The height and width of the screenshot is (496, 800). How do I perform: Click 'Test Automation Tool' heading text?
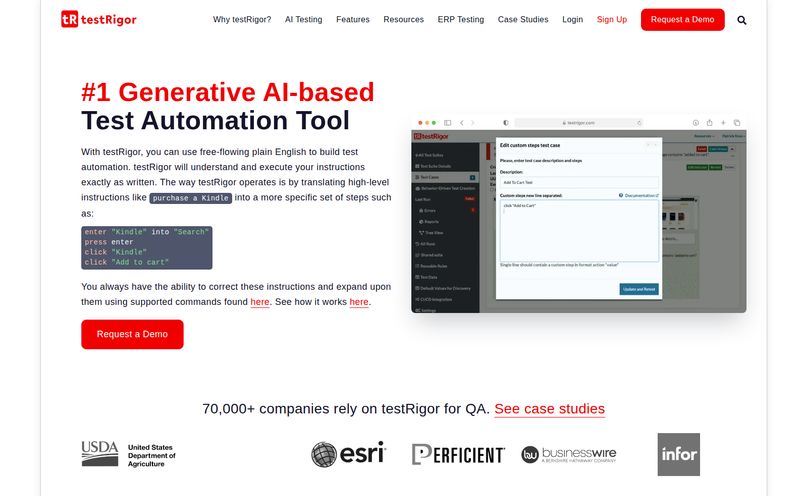click(x=215, y=120)
